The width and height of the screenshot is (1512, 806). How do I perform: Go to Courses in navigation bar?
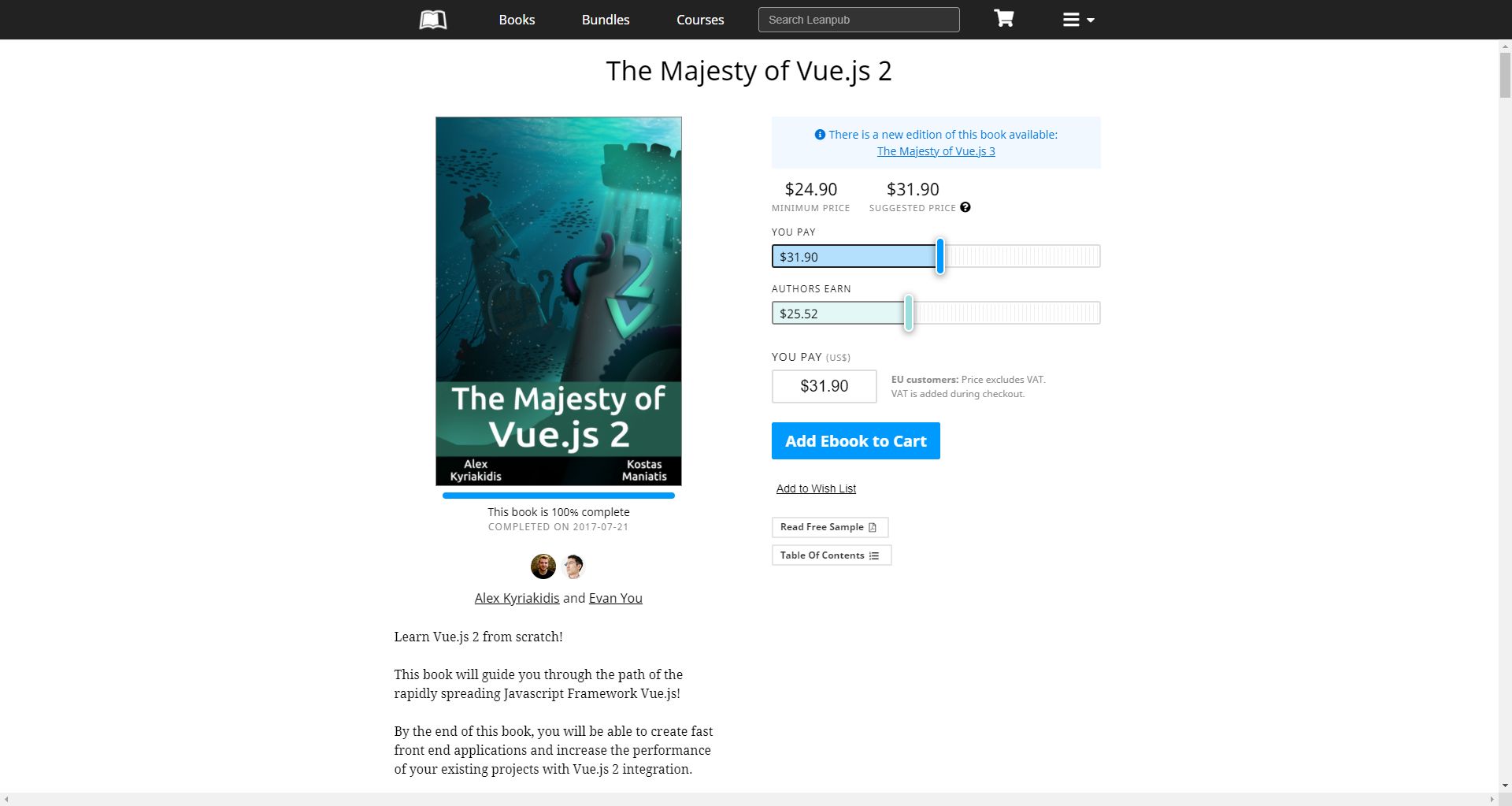(700, 20)
